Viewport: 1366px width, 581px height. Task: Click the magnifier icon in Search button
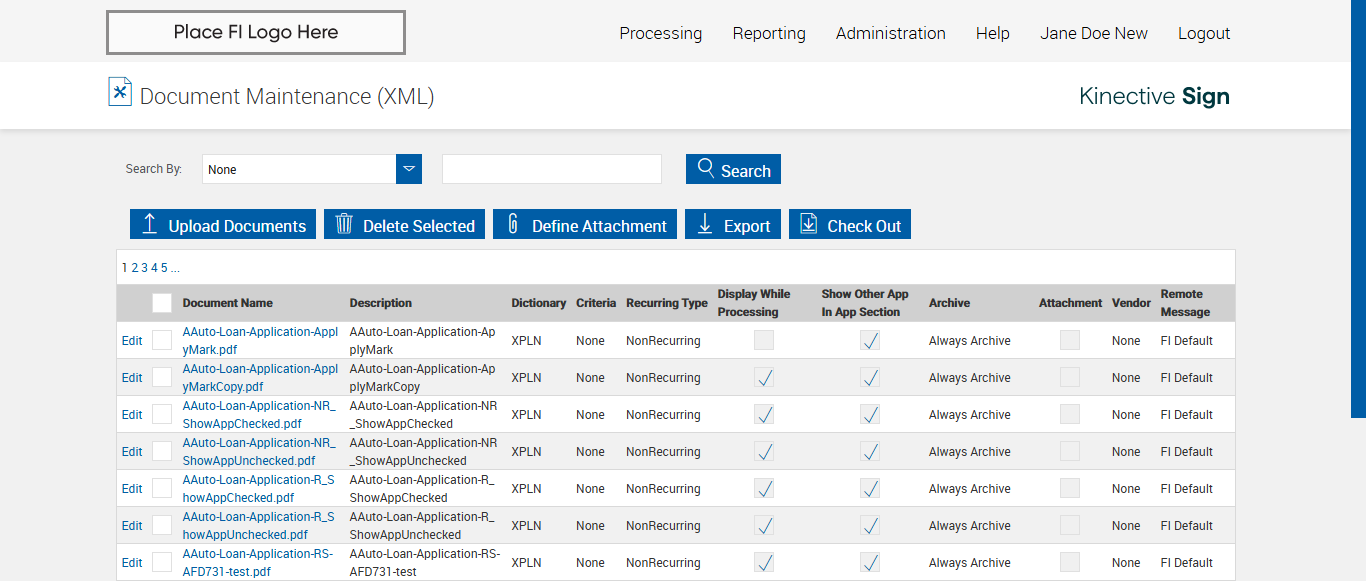click(x=706, y=168)
